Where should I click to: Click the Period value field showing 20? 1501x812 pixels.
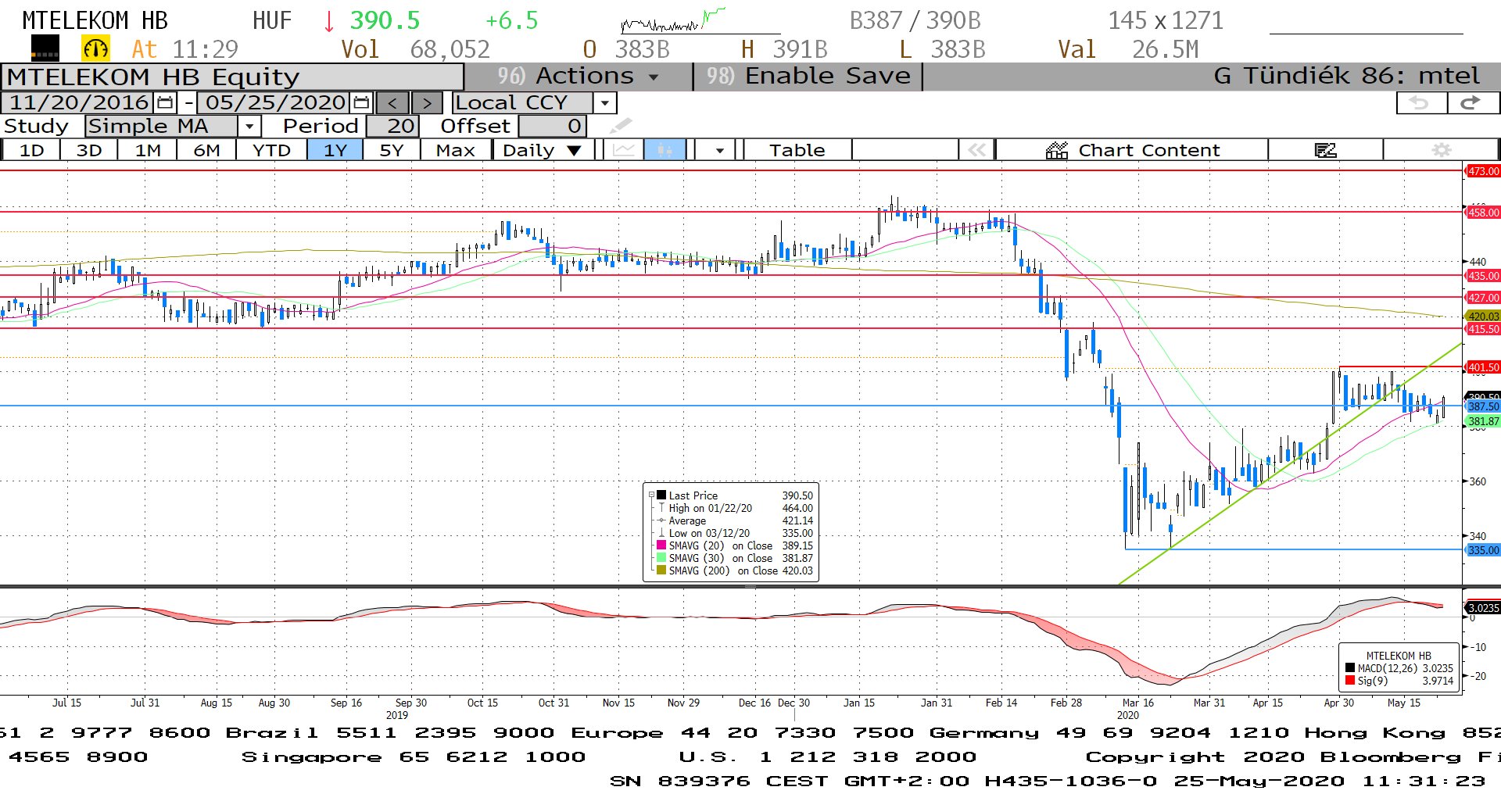pos(393,126)
